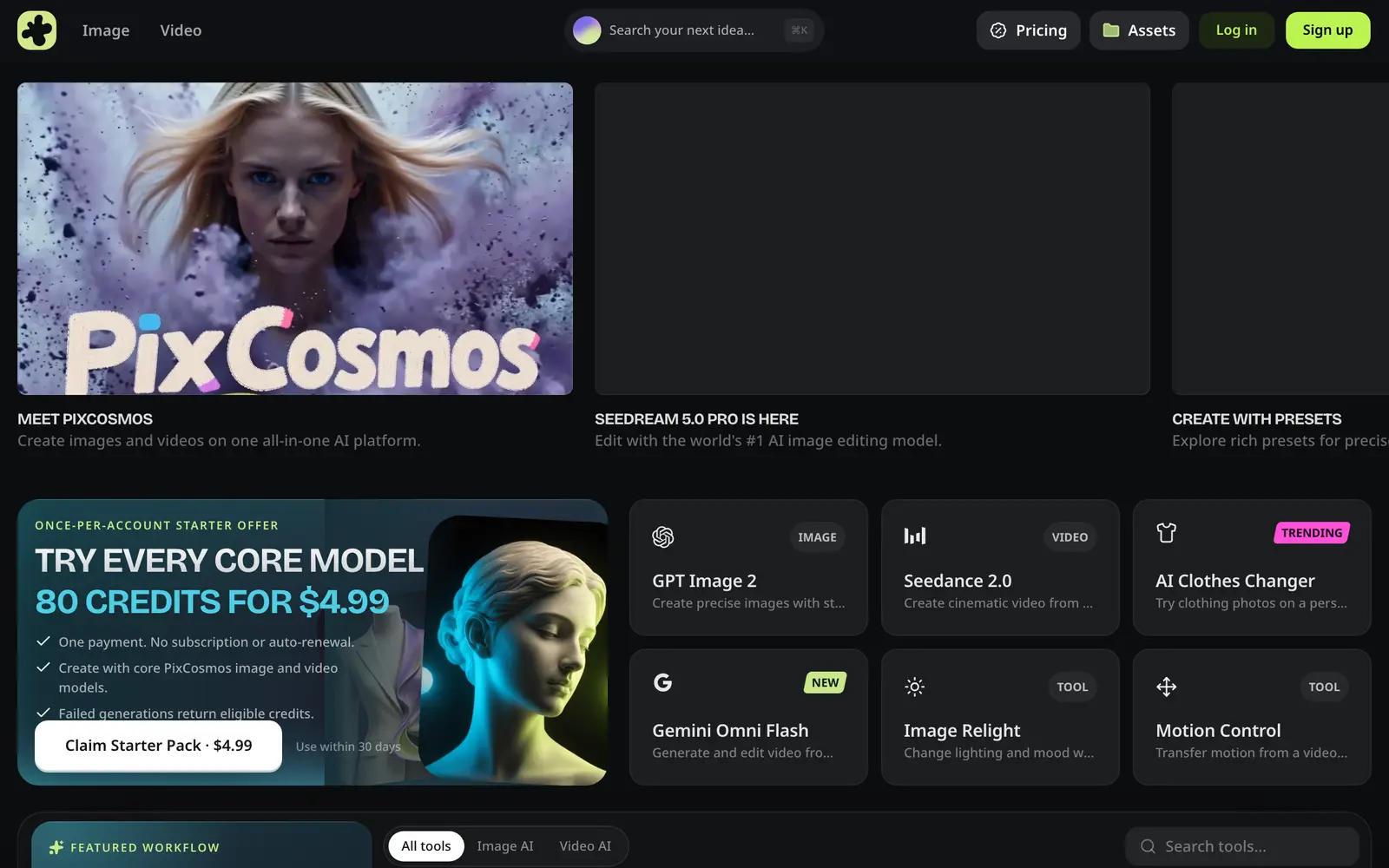The height and width of the screenshot is (868, 1389).
Task: Select the All tools tab
Action: point(426,846)
